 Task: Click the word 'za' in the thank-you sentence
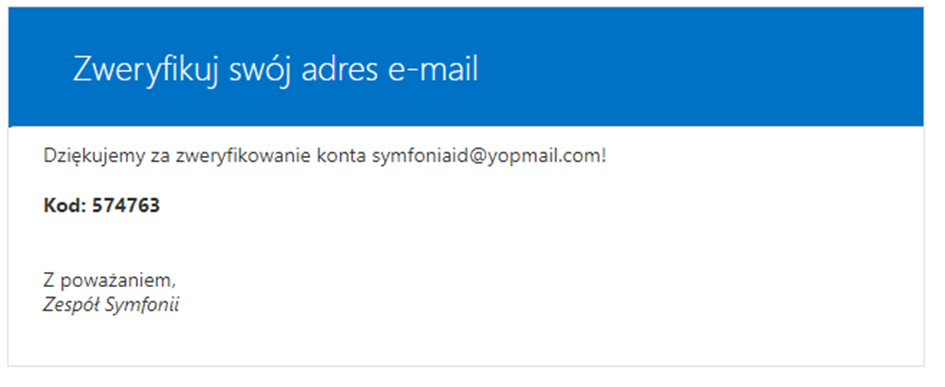pos(160,157)
